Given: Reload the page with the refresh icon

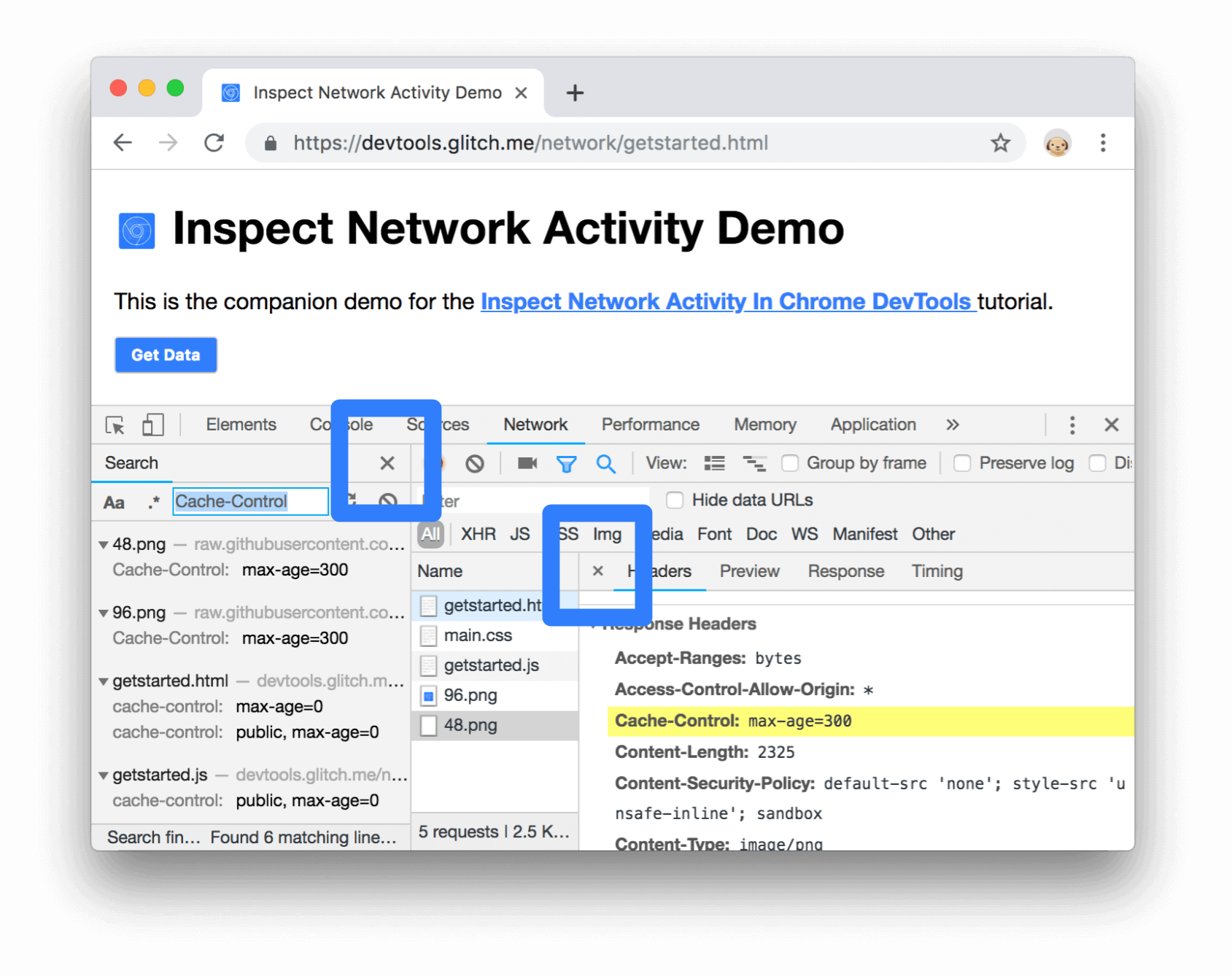Looking at the screenshot, I should point(214,142).
